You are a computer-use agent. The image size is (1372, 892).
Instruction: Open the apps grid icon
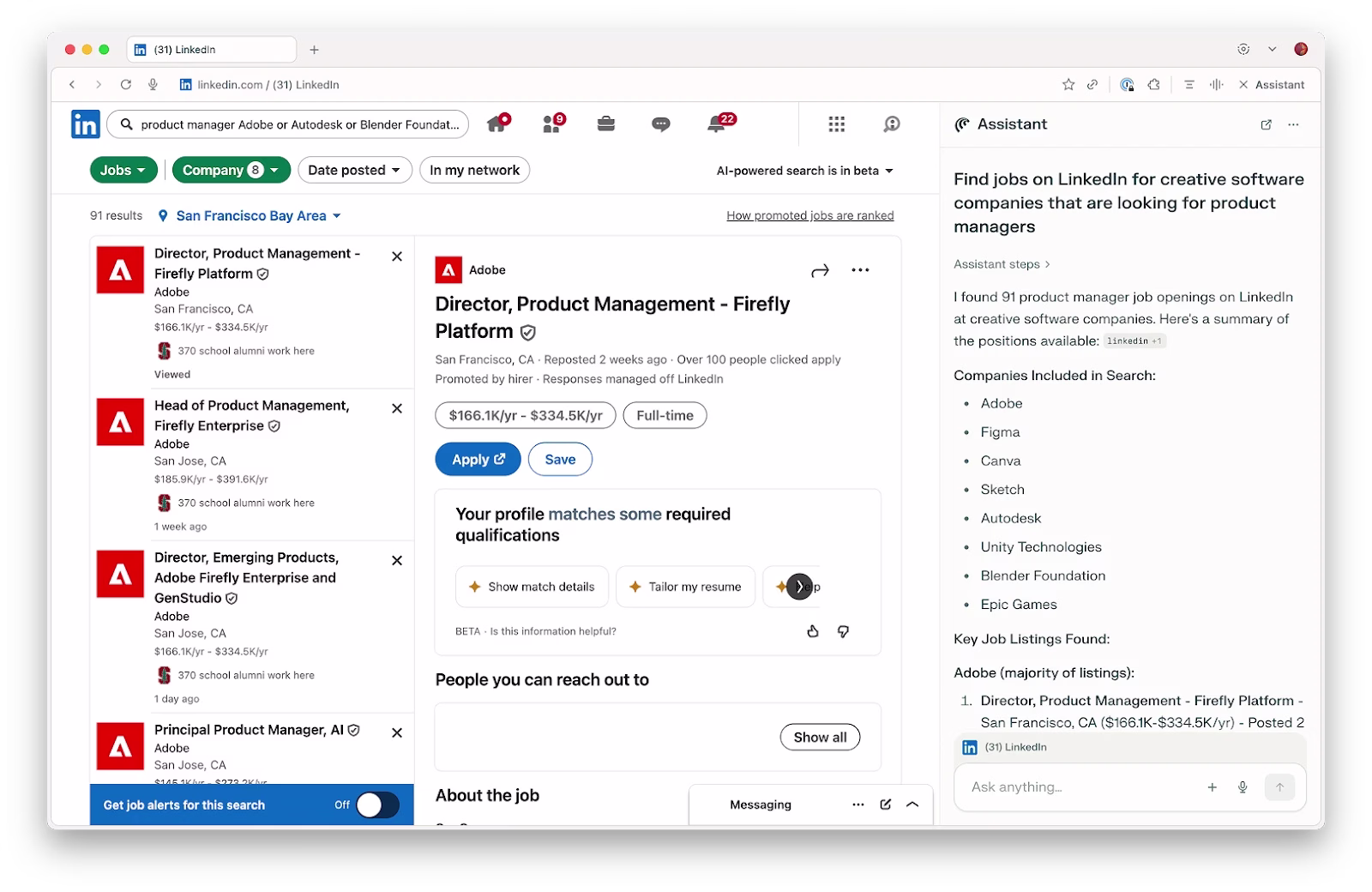tap(837, 124)
